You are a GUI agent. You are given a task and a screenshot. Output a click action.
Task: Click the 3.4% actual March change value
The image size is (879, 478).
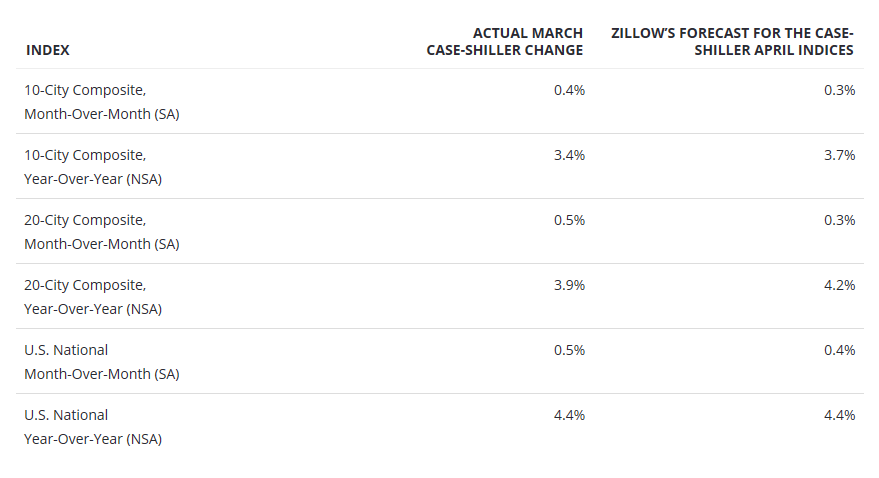[569, 155]
